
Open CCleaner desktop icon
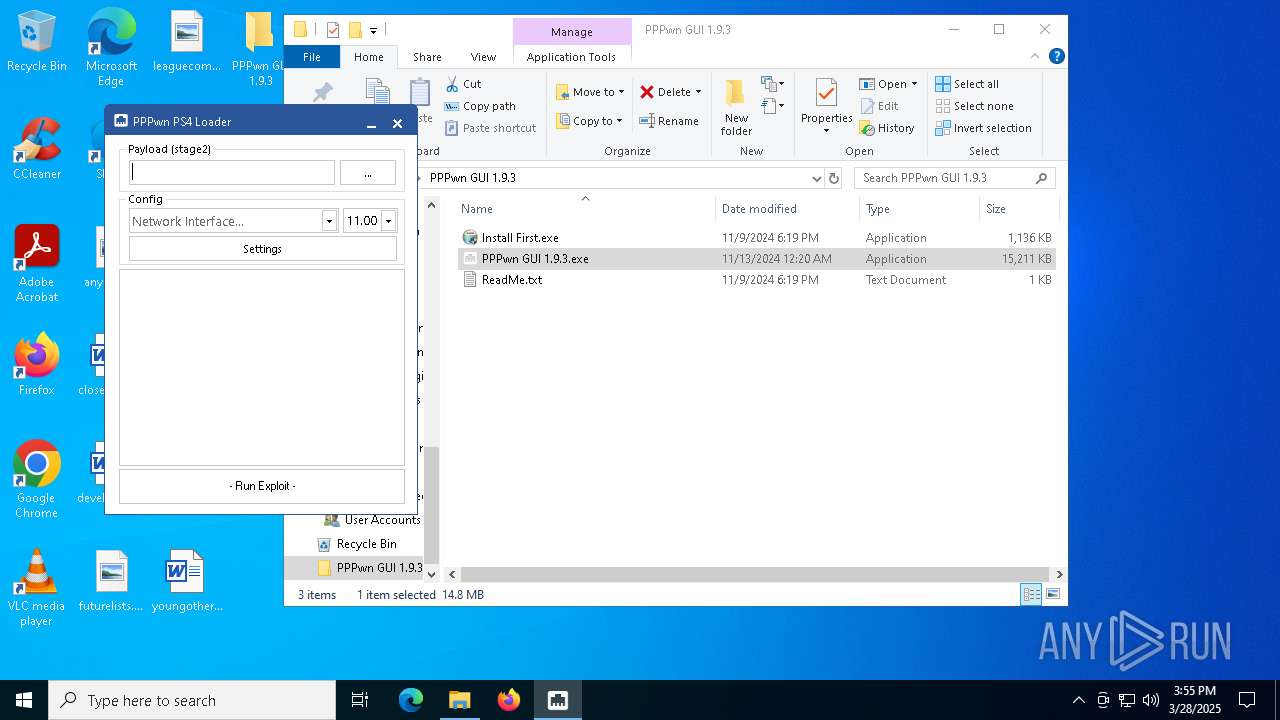[x=37, y=149]
